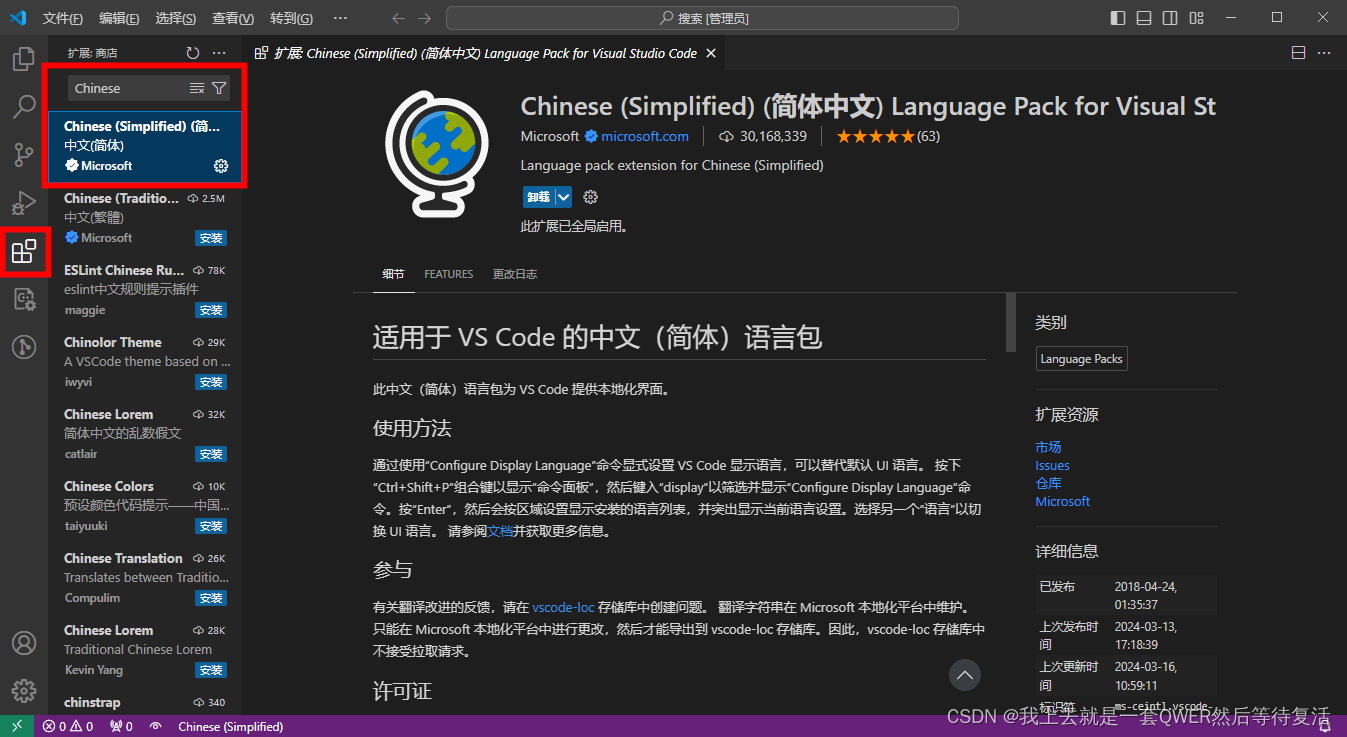This screenshot has width=1347, height=737.
Task: Open the Manage gear in activity bar
Action: 24,690
